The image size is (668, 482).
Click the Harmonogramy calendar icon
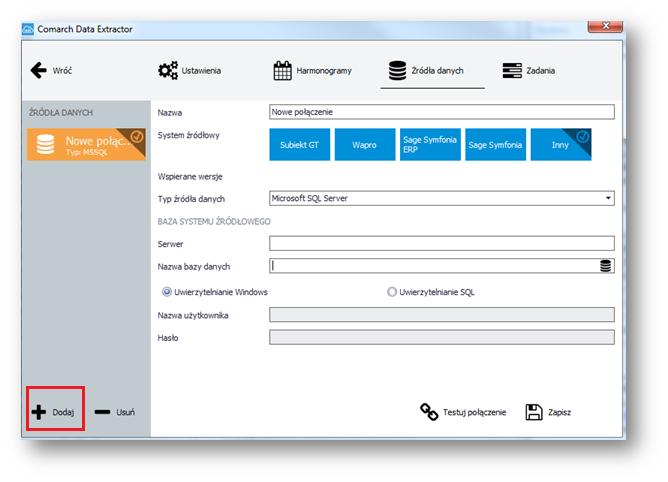[282, 70]
